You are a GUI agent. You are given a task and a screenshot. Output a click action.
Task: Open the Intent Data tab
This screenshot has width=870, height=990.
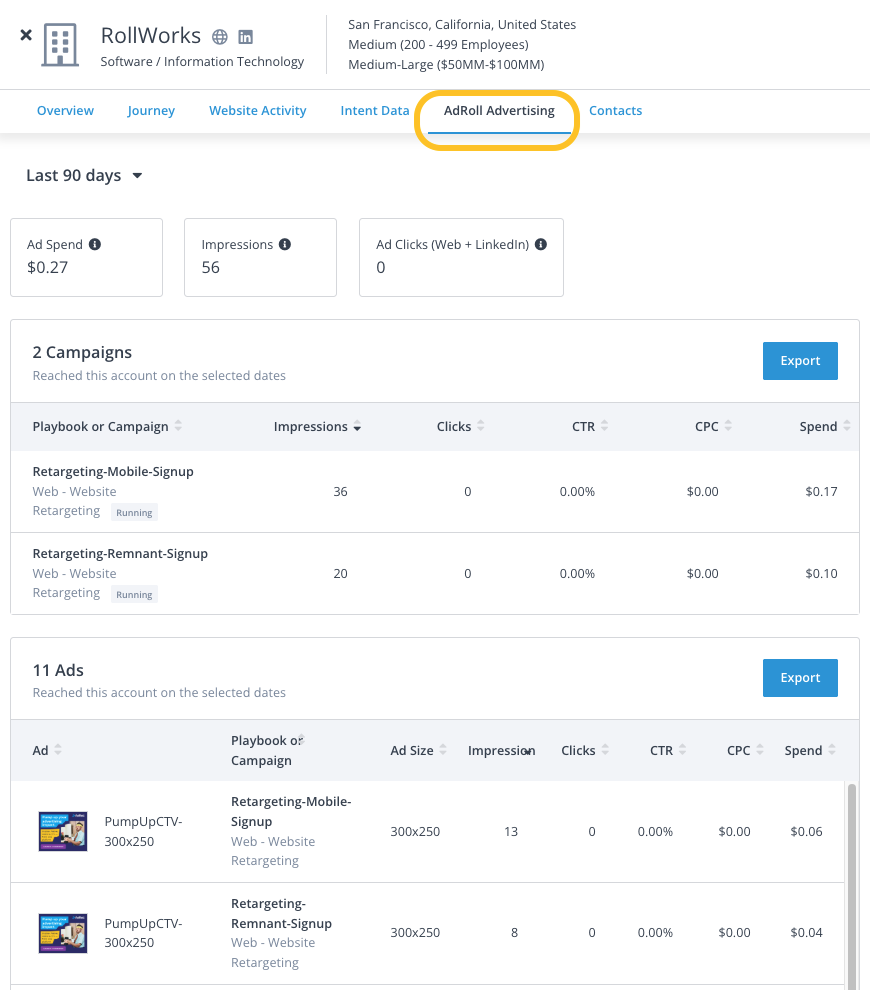[x=375, y=110]
